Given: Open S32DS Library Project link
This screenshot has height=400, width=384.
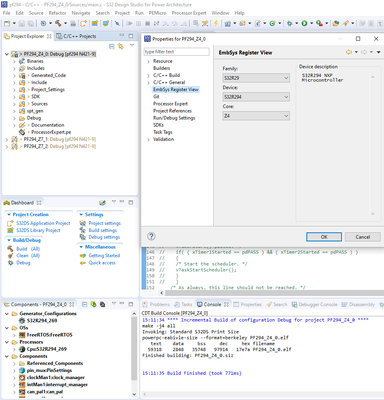Looking at the screenshot, I should pyautogui.click(x=38, y=230).
